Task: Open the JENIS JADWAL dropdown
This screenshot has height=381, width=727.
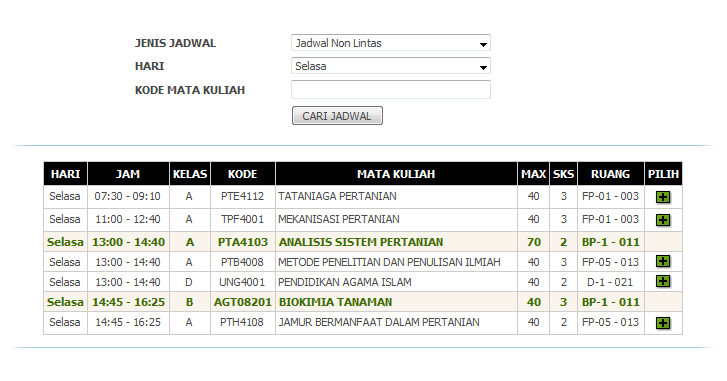Action: [x=391, y=43]
